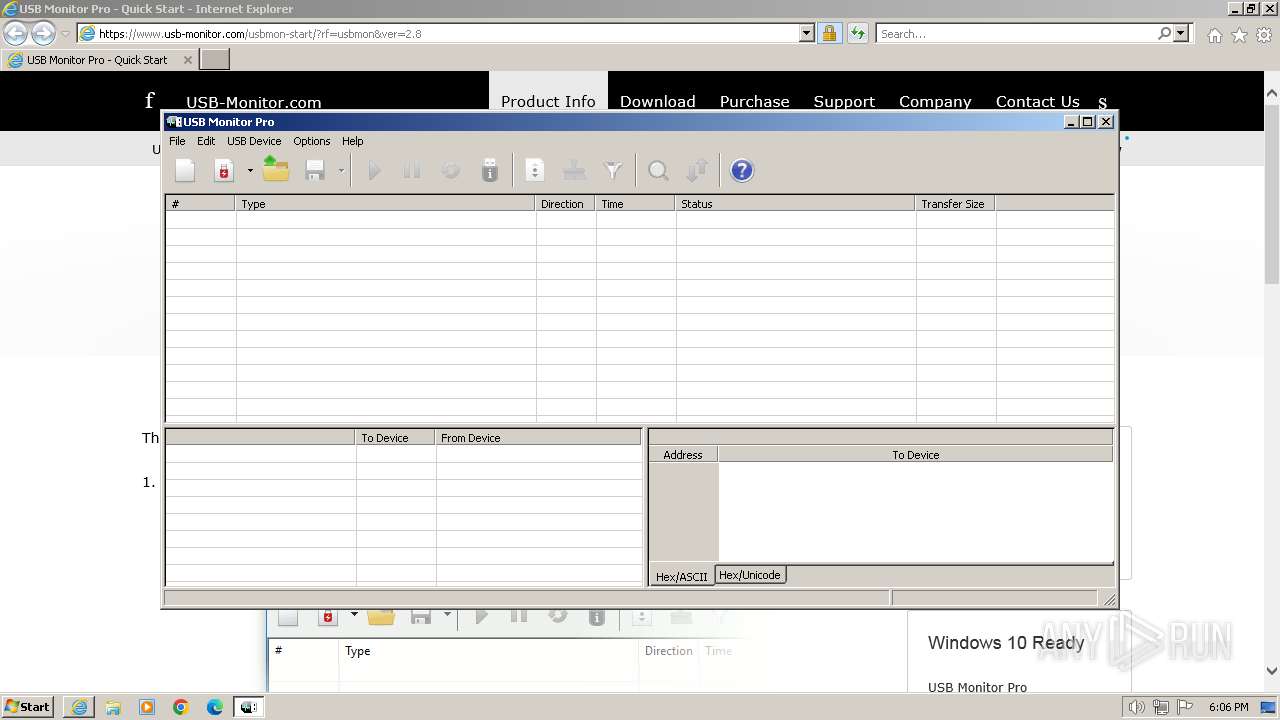
Task: Click the Time column header in top table
Action: click(636, 204)
